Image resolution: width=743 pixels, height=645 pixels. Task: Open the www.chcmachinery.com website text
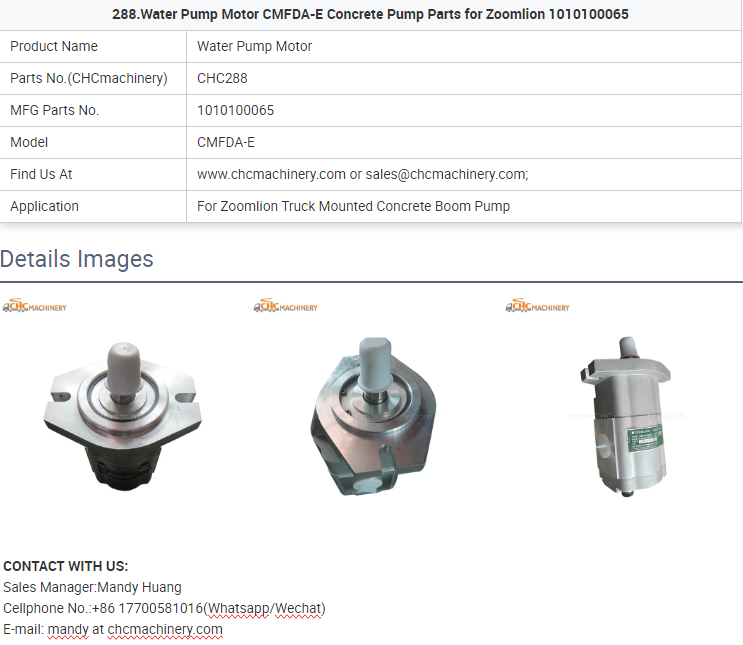click(x=272, y=174)
